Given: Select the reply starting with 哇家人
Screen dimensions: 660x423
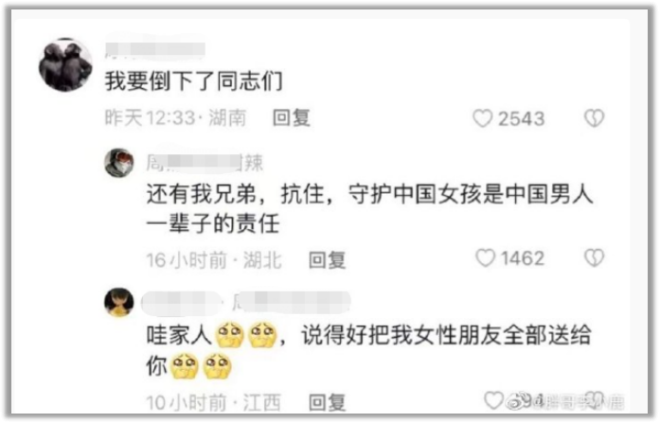Looking at the screenshot, I should tap(369, 350).
